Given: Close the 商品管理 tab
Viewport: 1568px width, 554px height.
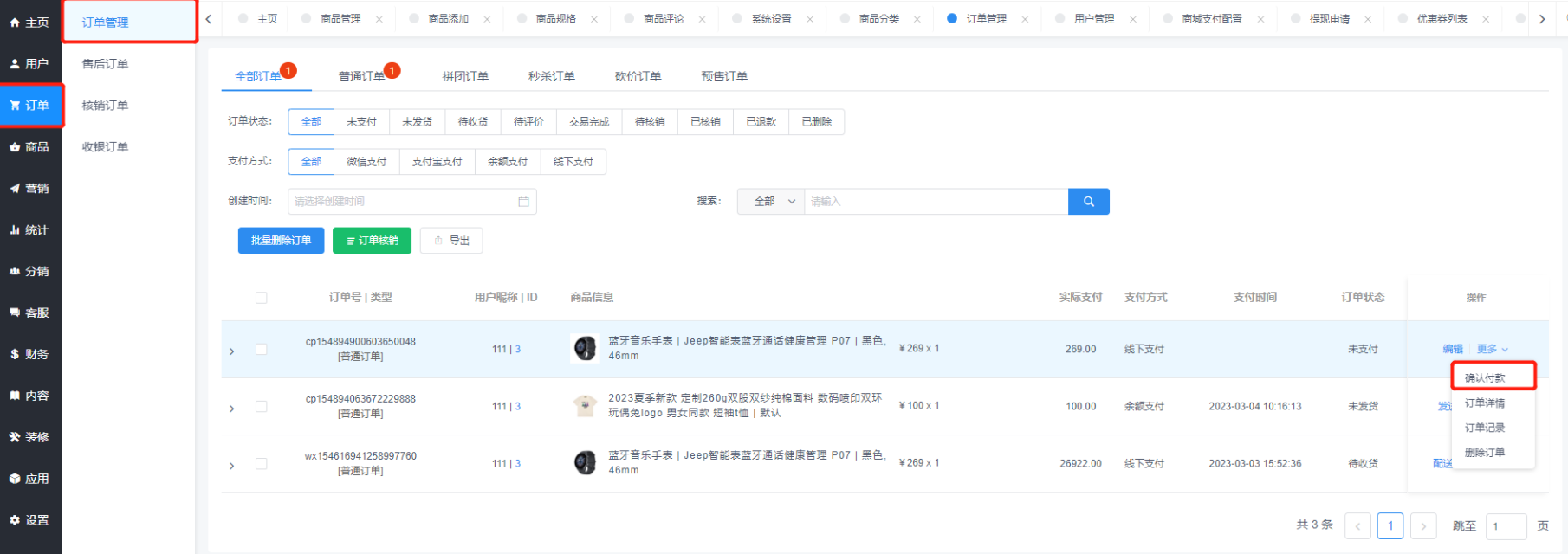Looking at the screenshot, I should point(379,19).
